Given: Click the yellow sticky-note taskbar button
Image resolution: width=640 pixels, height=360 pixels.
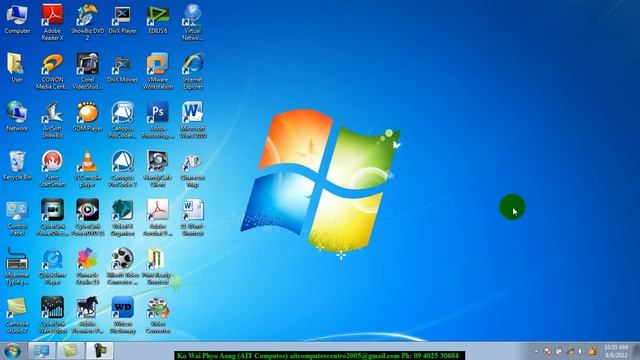Looking at the screenshot, I should pos(70,351).
